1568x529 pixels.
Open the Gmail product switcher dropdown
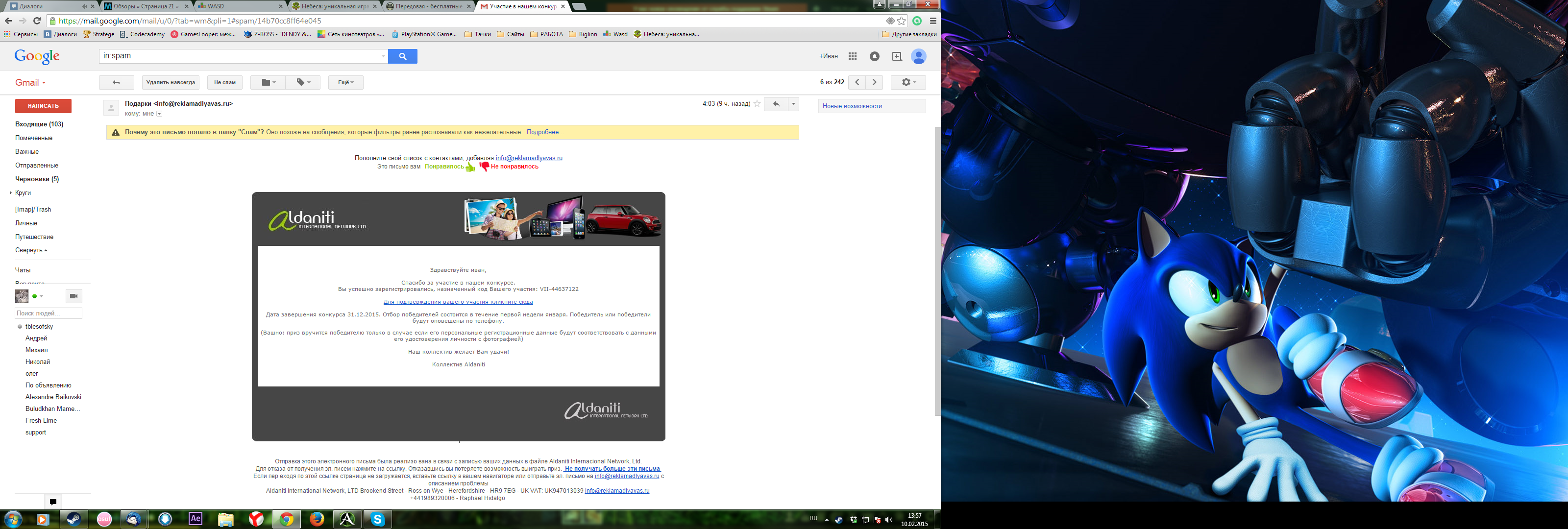30,82
